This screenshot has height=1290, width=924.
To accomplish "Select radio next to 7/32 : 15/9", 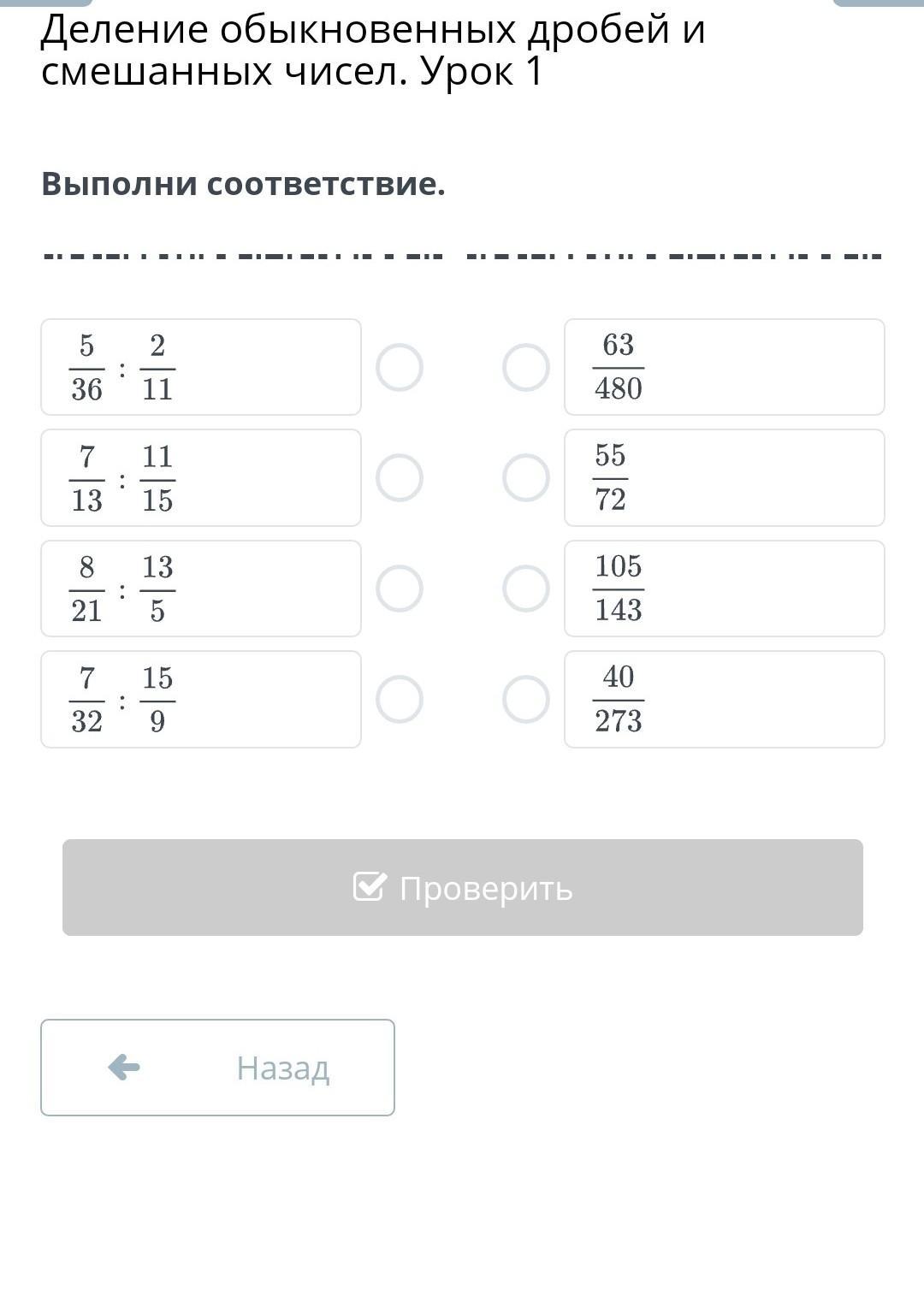I will click(x=400, y=699).
